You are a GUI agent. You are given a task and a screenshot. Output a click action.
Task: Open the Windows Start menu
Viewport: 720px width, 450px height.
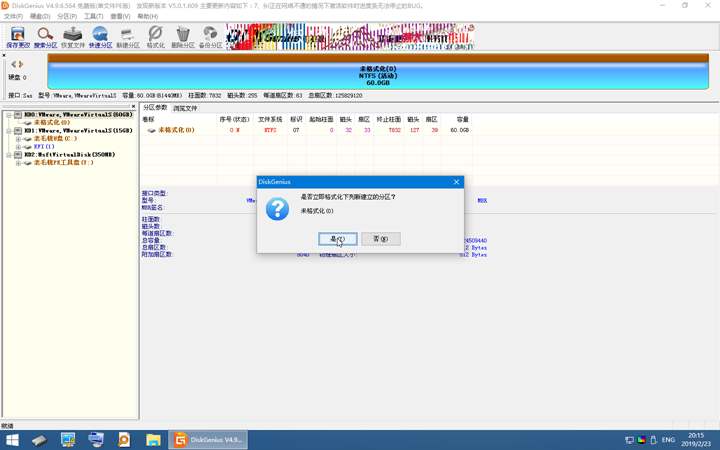(11, 439)
